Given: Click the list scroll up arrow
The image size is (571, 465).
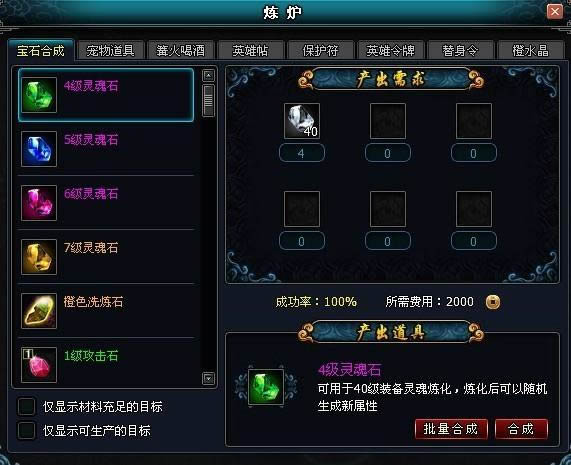Looking at the screenshot, I should click(208, 75).
